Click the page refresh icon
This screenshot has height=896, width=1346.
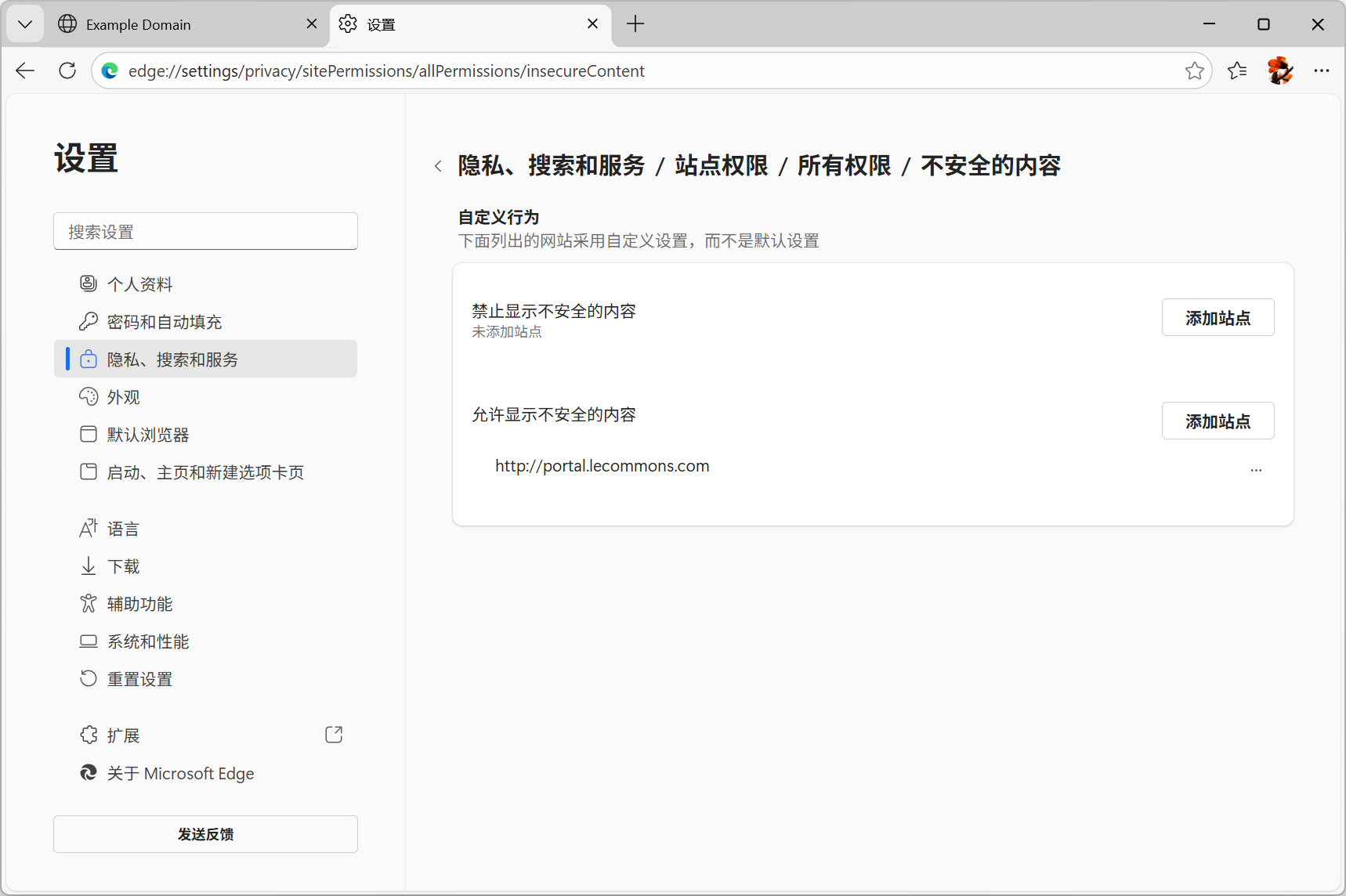tap(67, 70)
